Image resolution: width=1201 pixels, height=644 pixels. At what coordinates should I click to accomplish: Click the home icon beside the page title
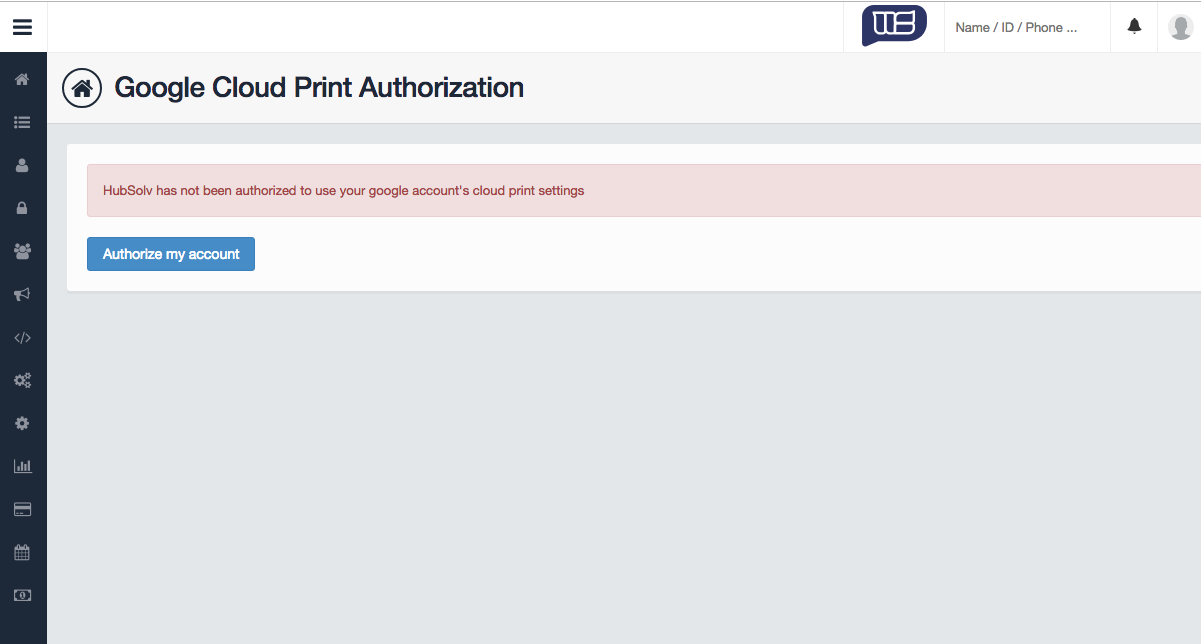[x=81, y=88]
